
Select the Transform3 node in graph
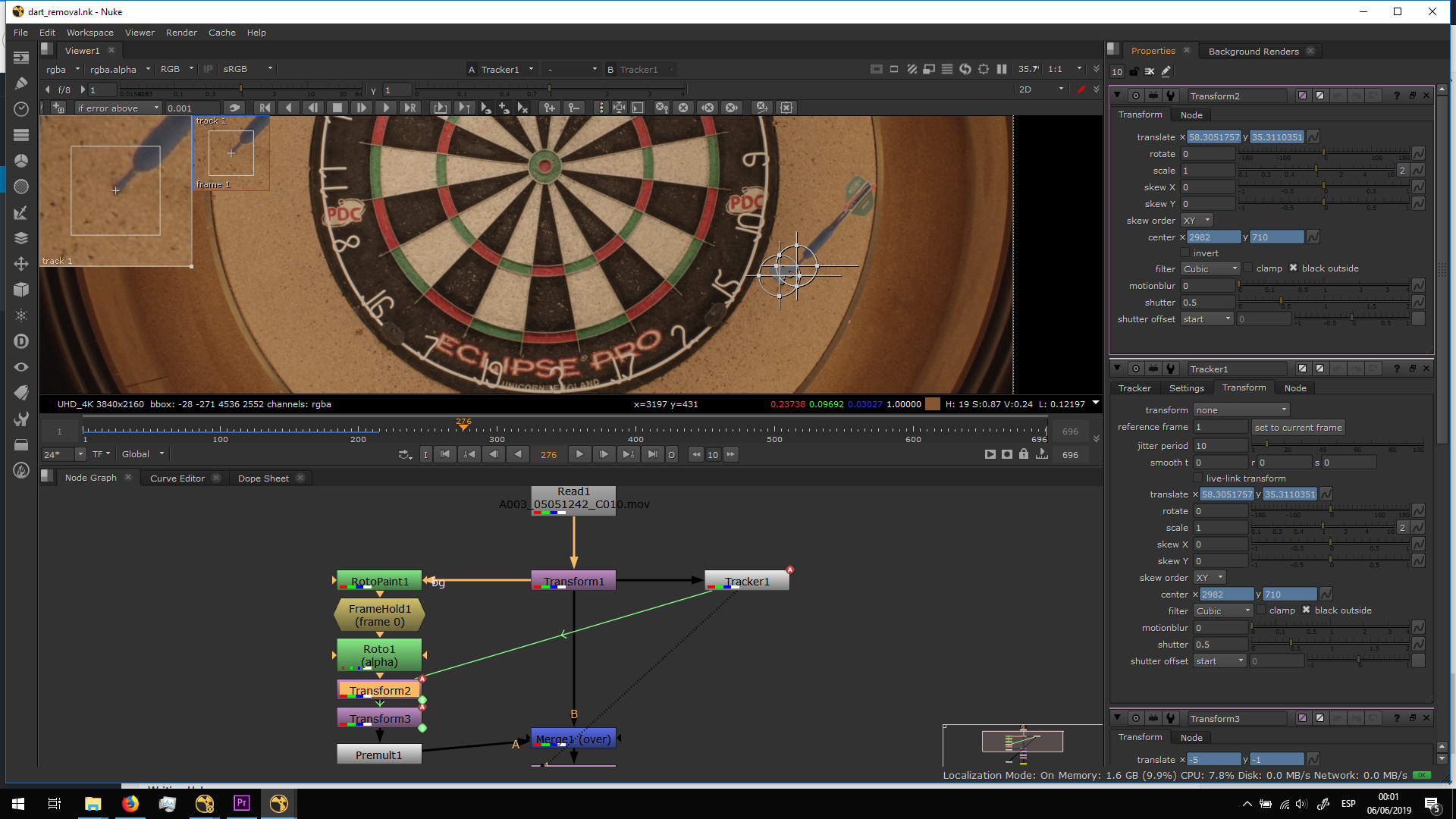(x=379, y=718)
